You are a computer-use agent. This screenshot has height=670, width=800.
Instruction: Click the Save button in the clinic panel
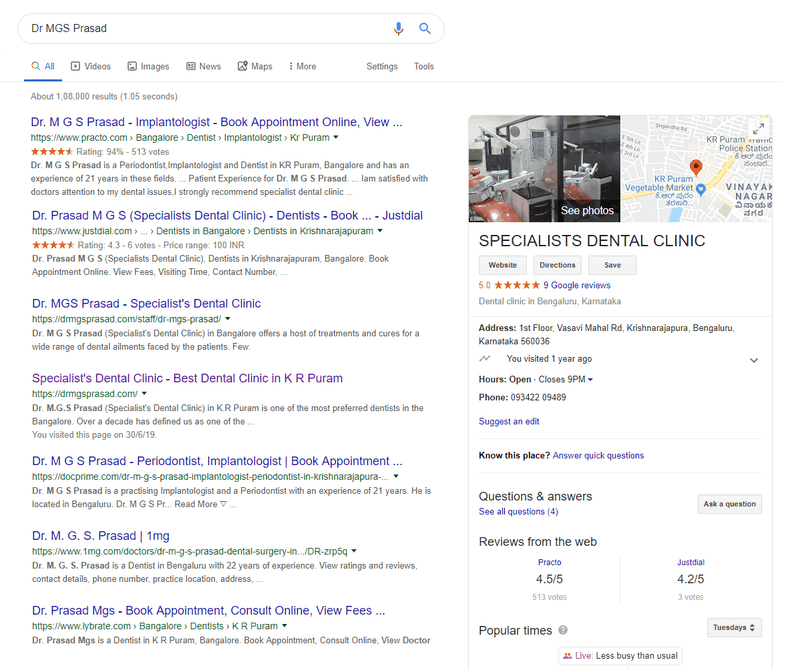pyautogui.click(x=612, y=265)
